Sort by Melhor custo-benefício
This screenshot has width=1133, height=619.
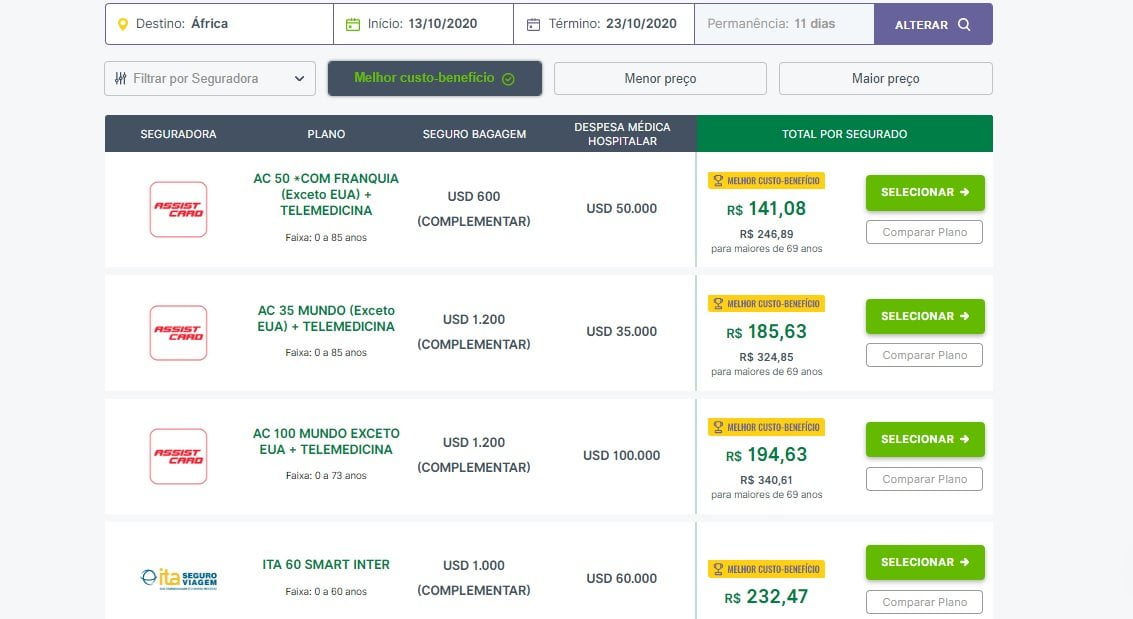[435, 78]
